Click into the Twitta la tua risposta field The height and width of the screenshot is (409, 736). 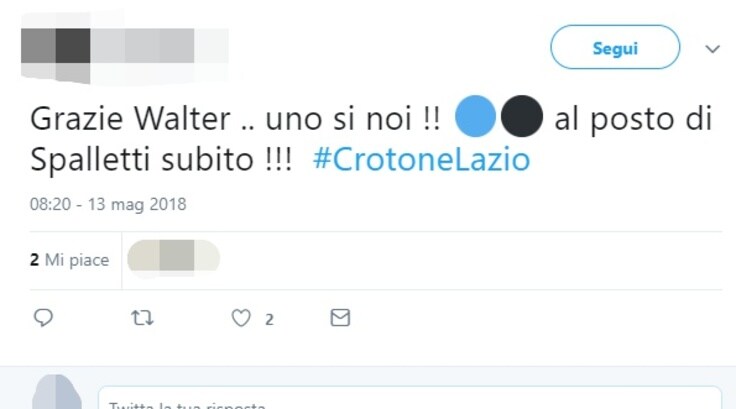409,398
